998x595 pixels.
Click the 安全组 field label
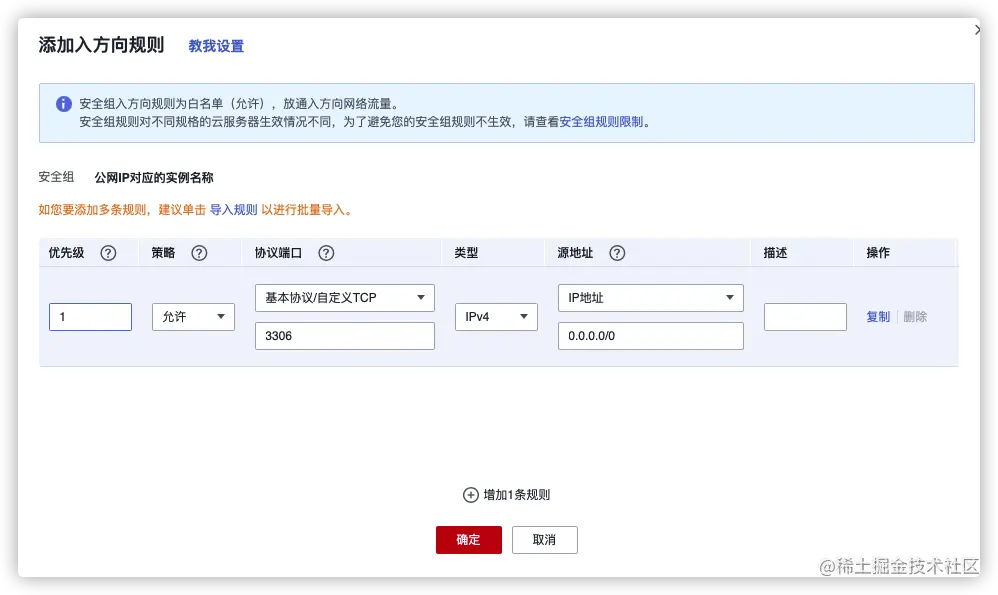point(56,178)
